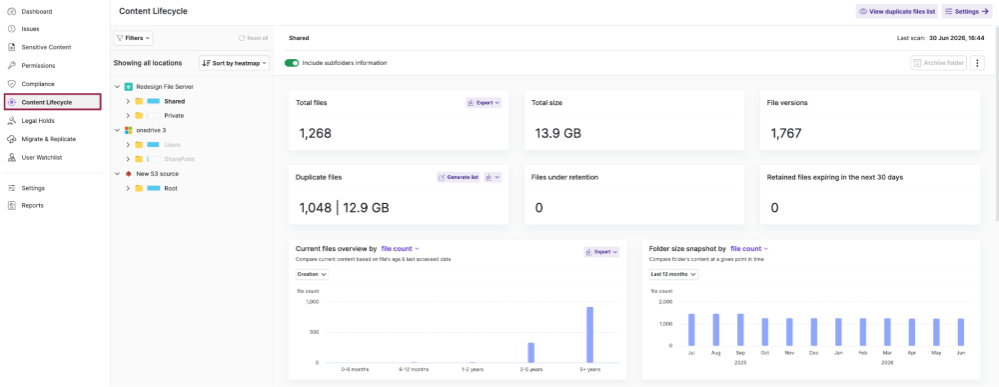Collapse the onedrive 3 node
The height and width of the screenshot is (387, 999).
[x=117, y=129]
